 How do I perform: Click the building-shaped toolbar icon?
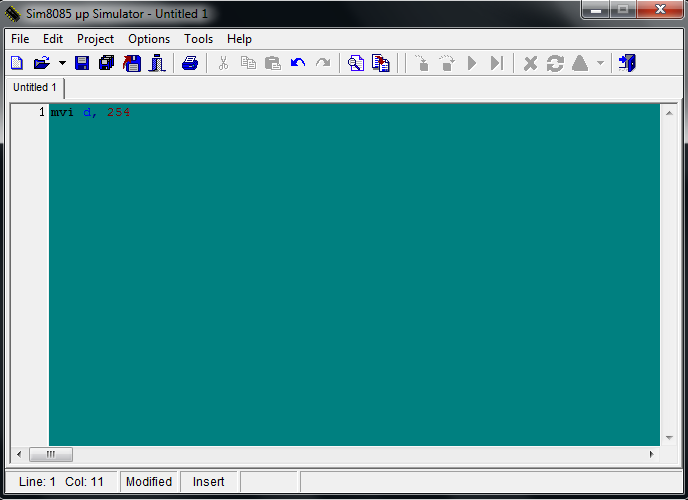tap(157, 63)
